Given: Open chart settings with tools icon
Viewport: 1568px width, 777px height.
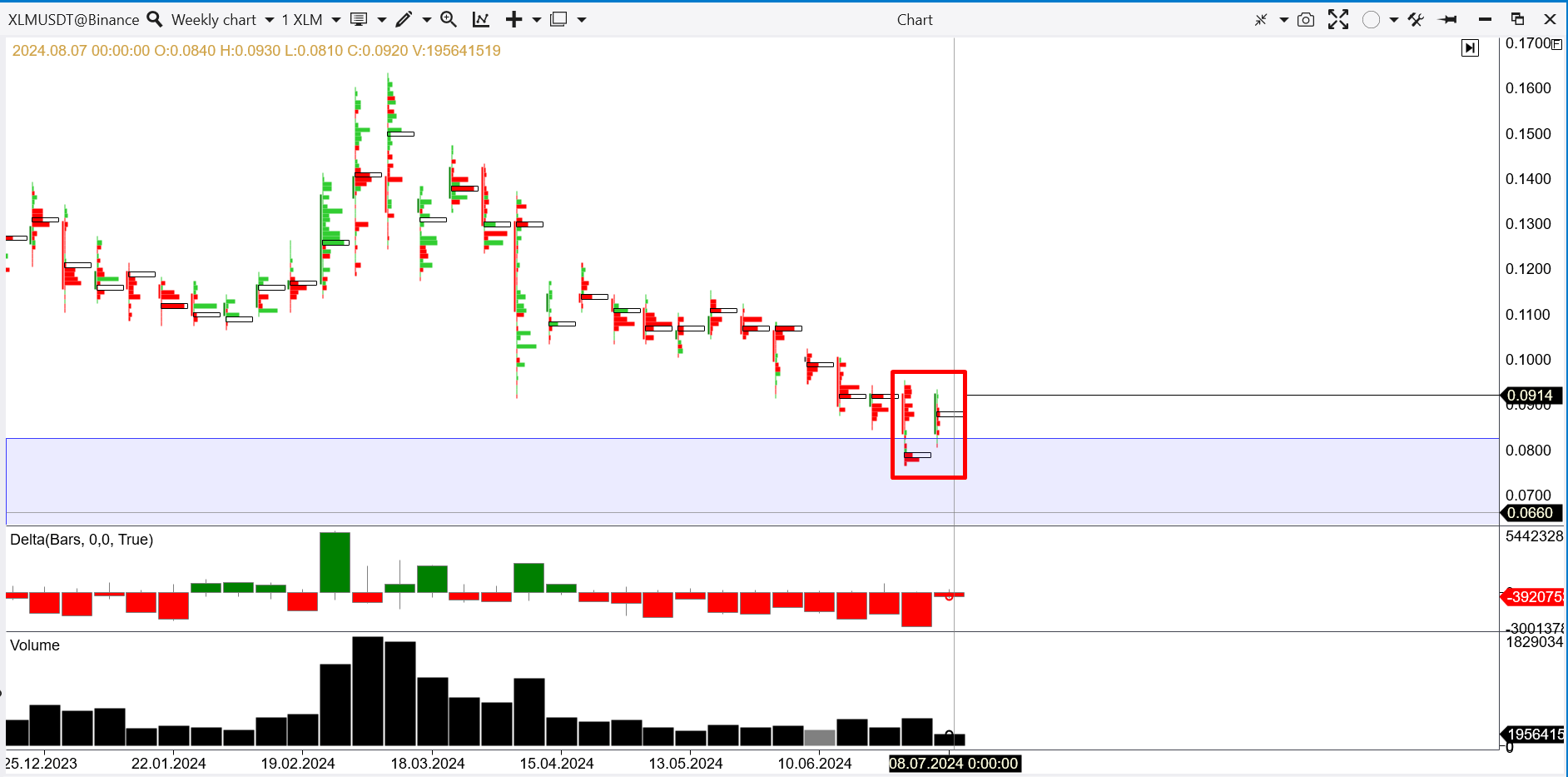Looking at the screenshot, I should click(x=1416, y=19).
